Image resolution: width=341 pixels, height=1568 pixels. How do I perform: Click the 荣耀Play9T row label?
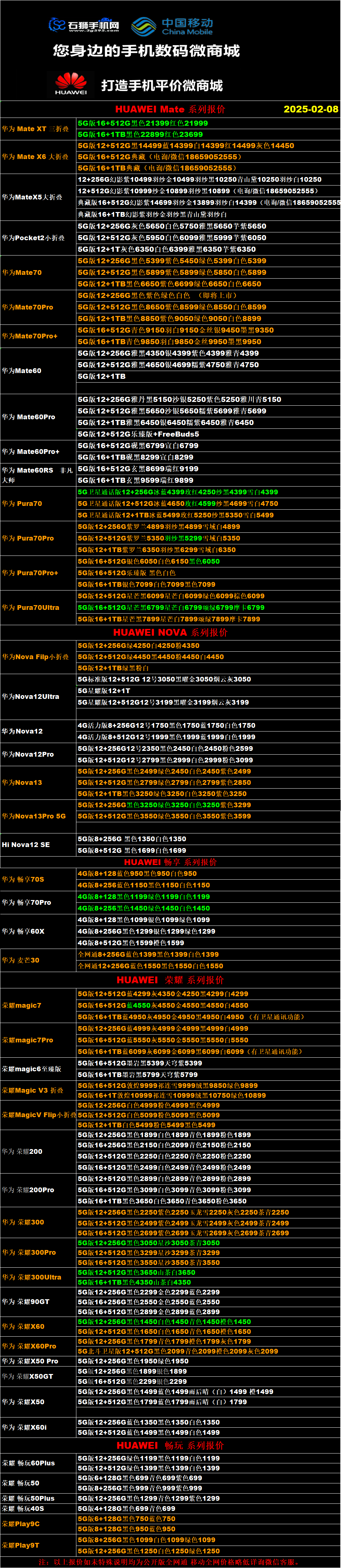tap(21, 1545)
